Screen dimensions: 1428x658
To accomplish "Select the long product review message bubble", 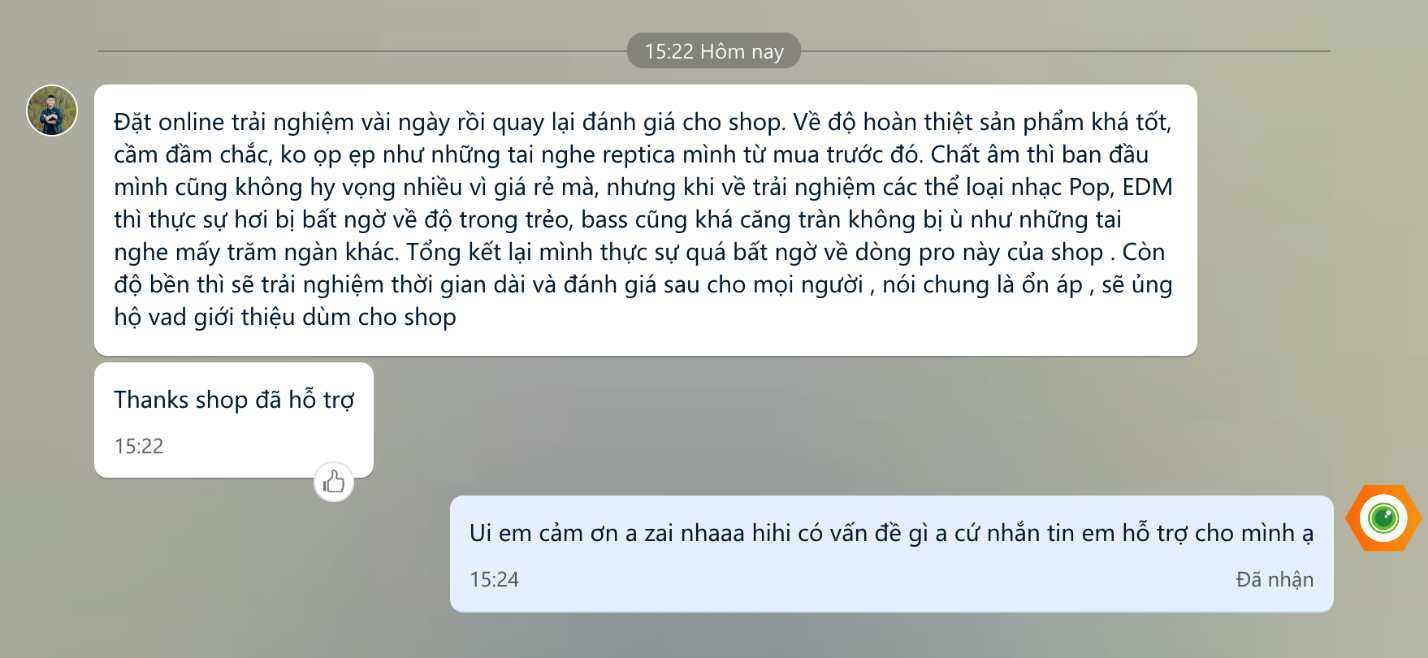I will pyautogui.click(x=645, y=220).
